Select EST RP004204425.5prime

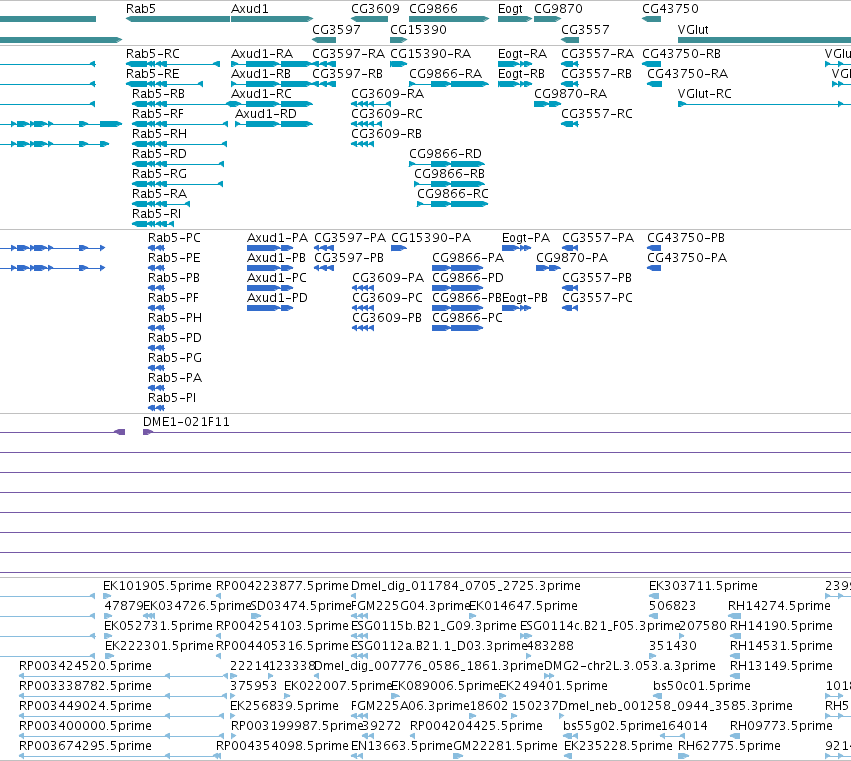[476, 726]
